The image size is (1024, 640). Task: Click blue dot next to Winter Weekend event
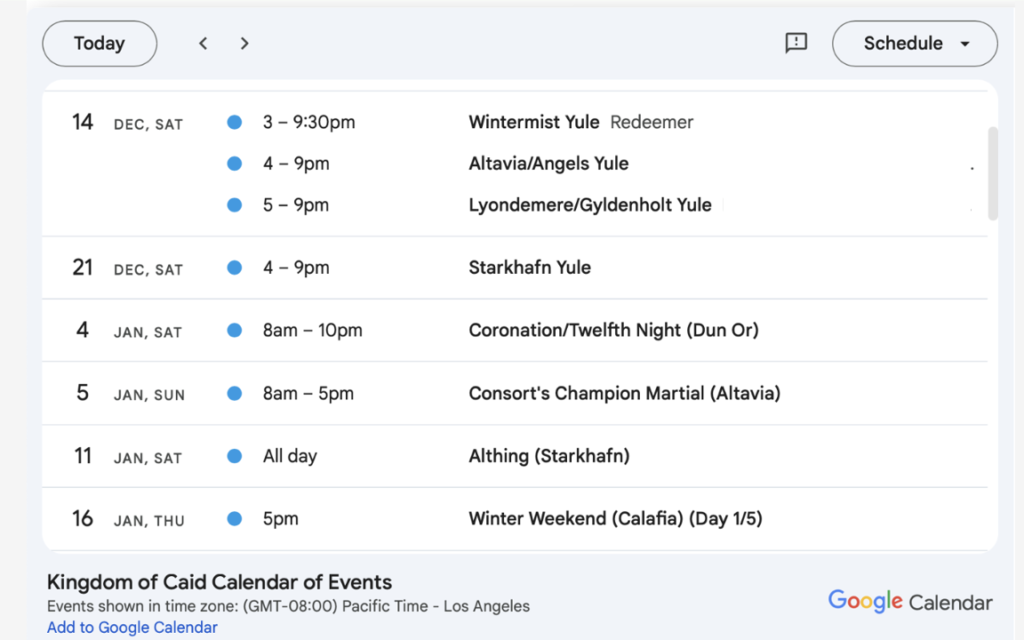pos(234,519)
